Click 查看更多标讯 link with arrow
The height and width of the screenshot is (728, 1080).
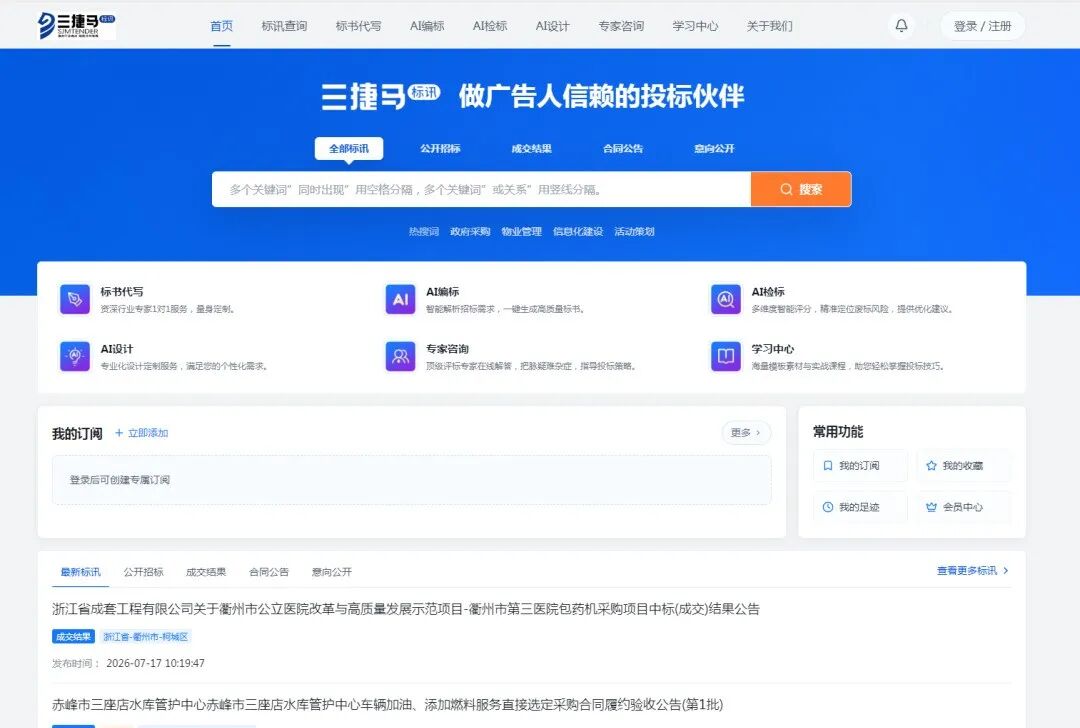(x=973, y=570)
